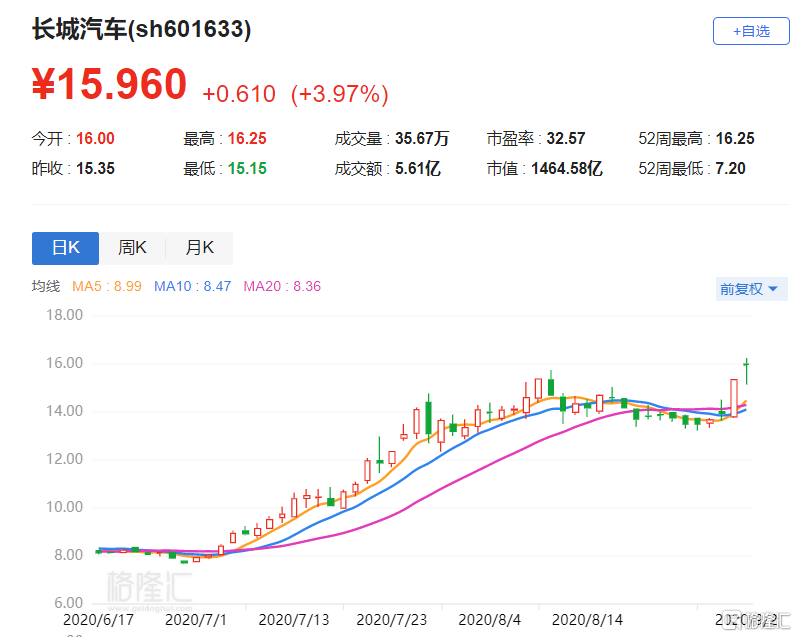Add stock to watchlist with +自选 button
The image size is (797, 637).
pyautogui.click(x=751, y=31)
